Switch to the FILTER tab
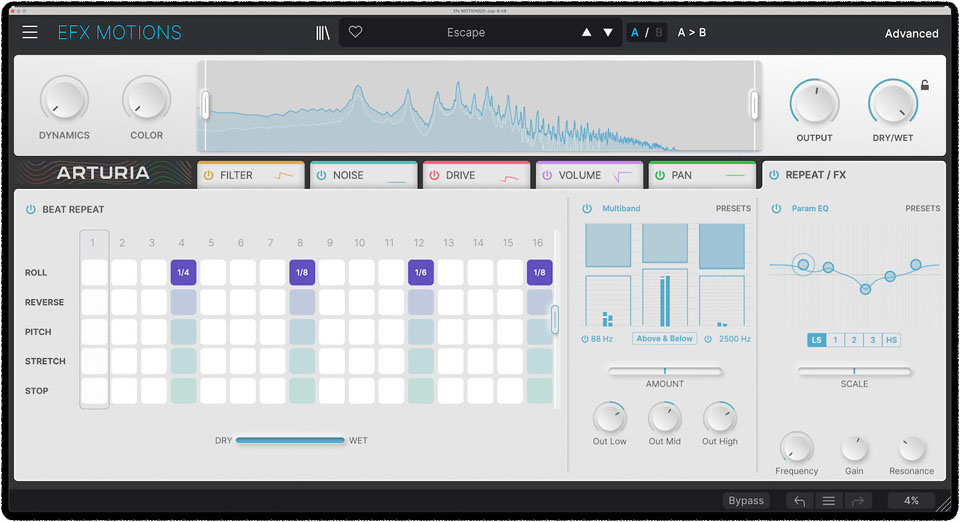Screen dimensions: 960x522 point(250,175)
